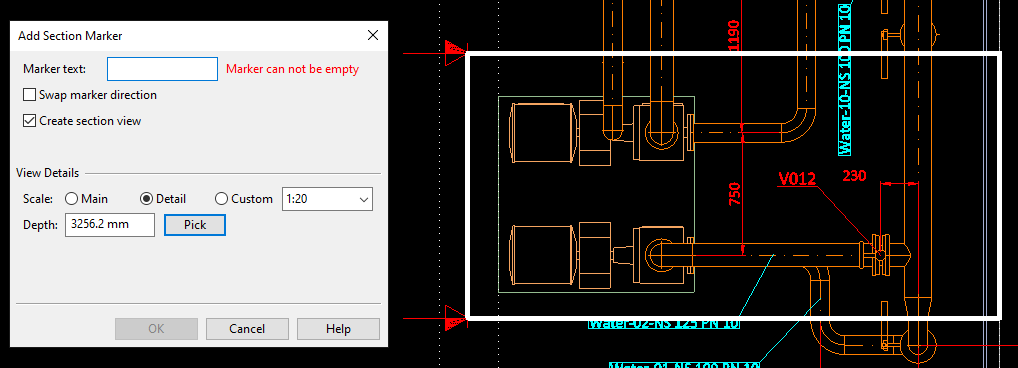Screen dimensions: 1018x368
Task: Select the V012 valve symbol on pipe
Action: (x=879, y=252)
